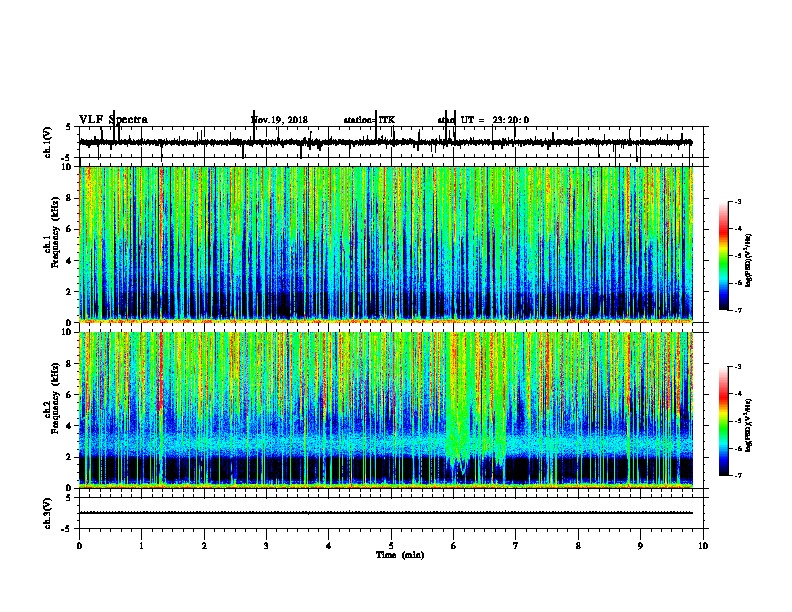This screenshot has height=612, width=792.
Task: Click the 8 tick label on Time axis
Action: [578, 546]
